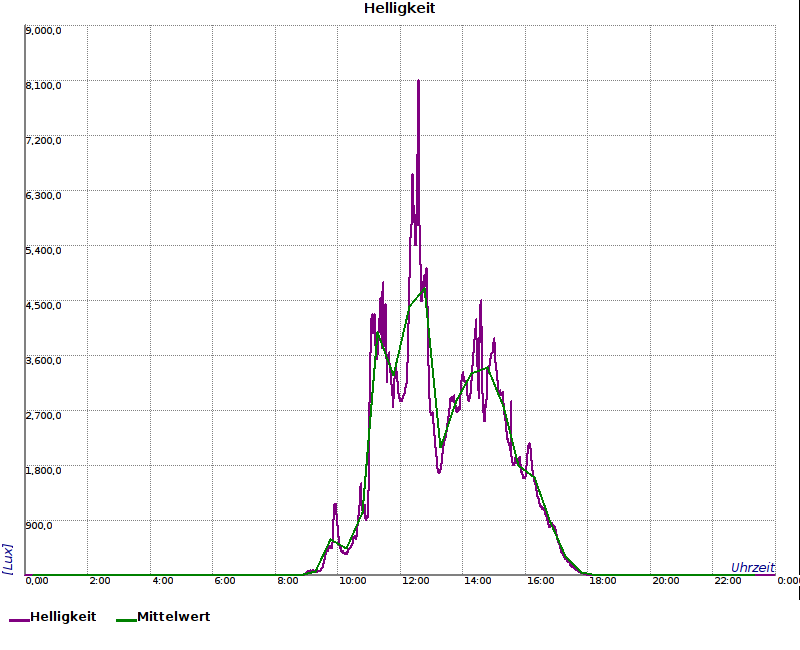Click the 18:00 time axis label
The height and width of the screenshot is (650, 800).
click(603, 581)
